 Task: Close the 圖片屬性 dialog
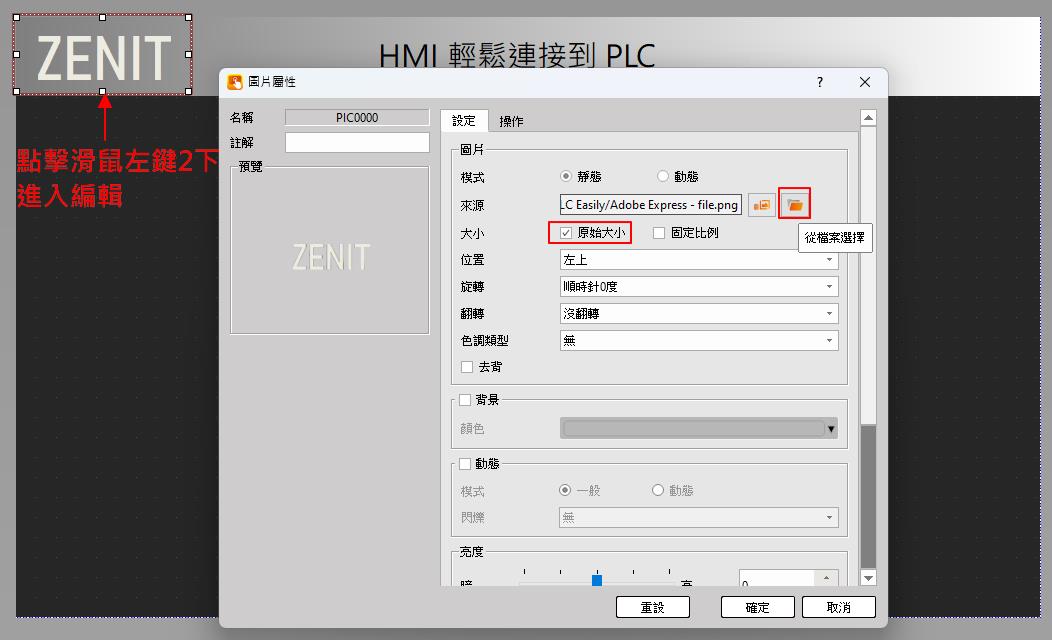pos(865,82)
